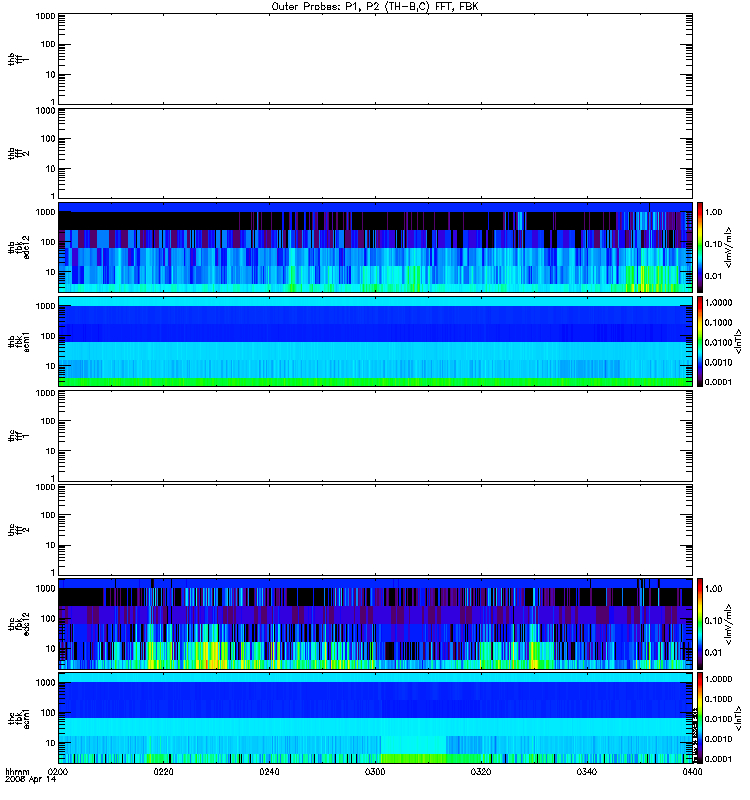Click the 'thb fbk edc12' y-axis title

(19, 247)
